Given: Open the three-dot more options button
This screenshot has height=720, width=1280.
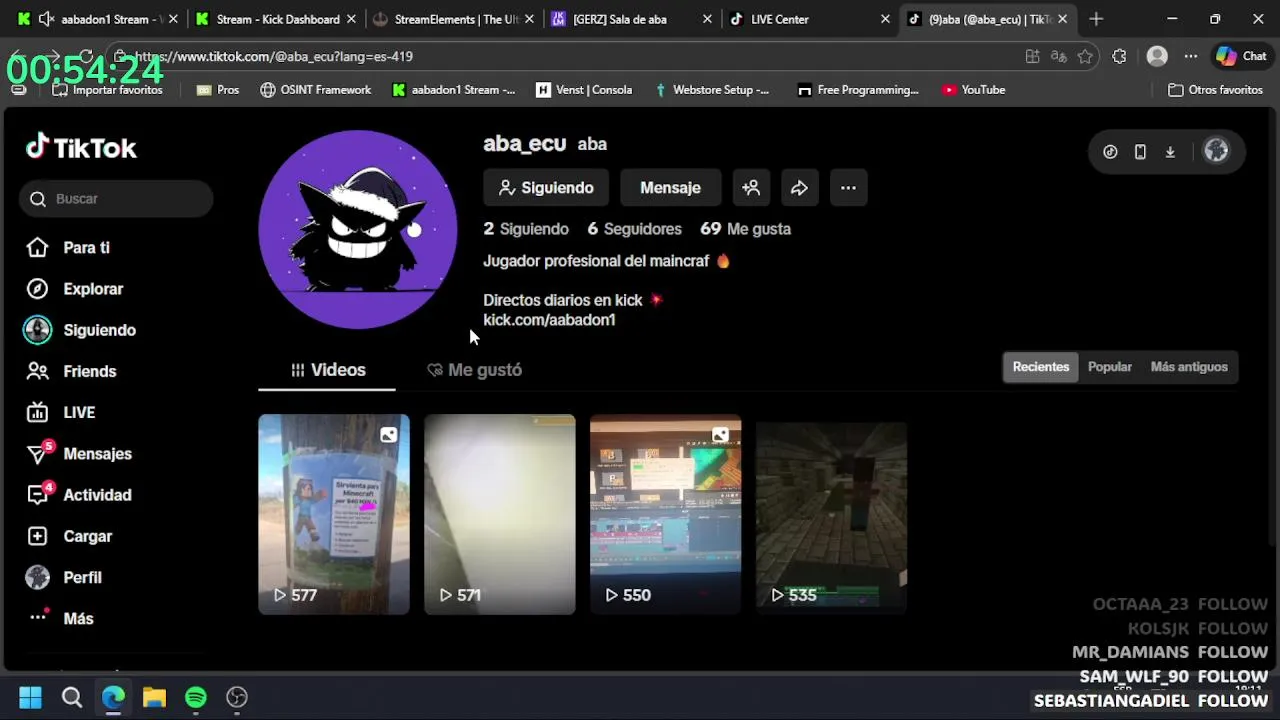Looking at the screenshot, I should click(848, 188).
